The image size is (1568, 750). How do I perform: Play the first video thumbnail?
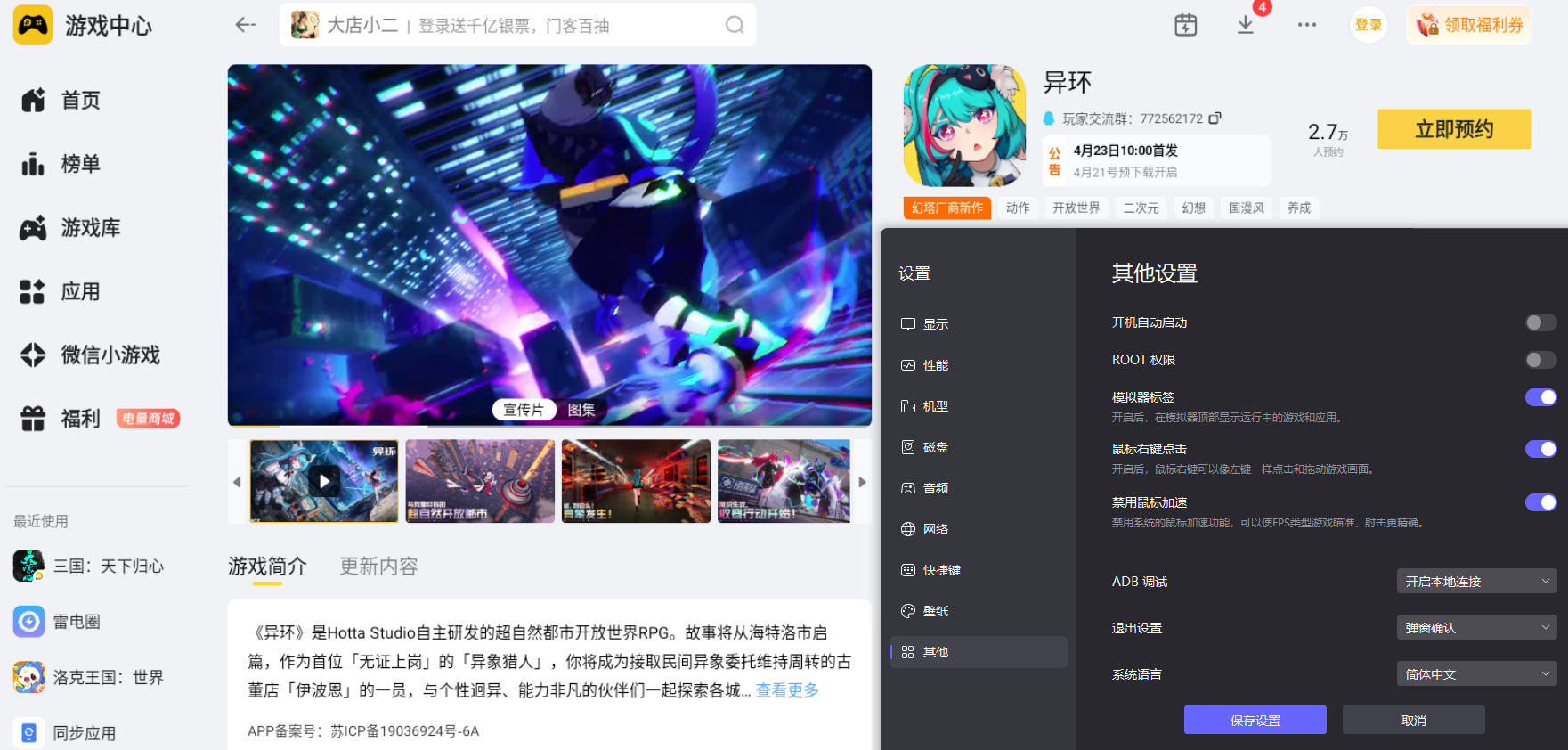(x=324, y=481)
